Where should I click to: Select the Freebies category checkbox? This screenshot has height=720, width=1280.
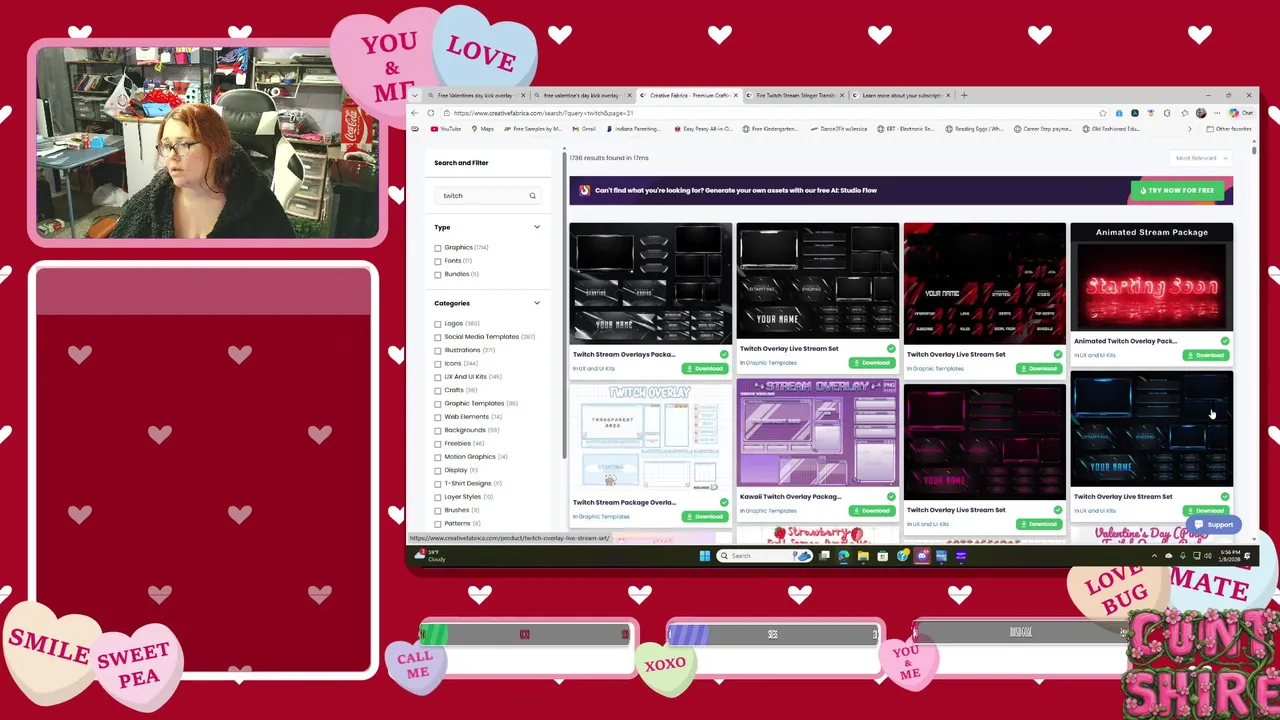coord(438,444)
